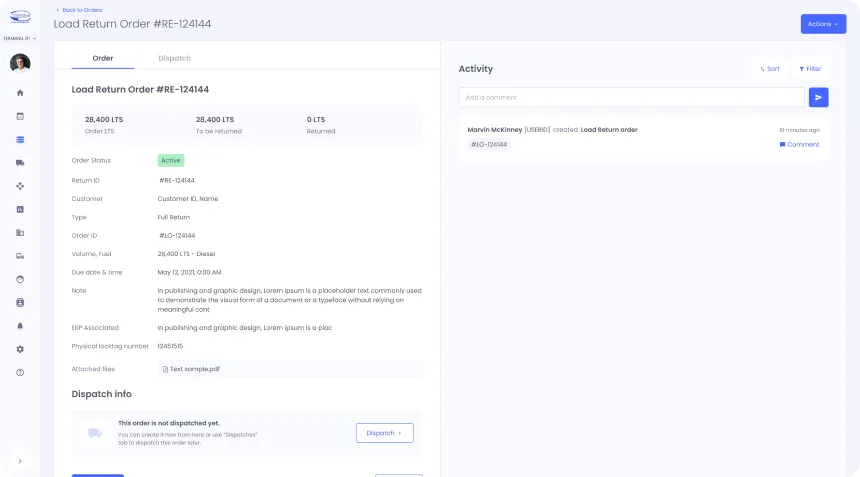Click the Add a comment field
This screenshot has height=477, width=860.
pos(630,97)
